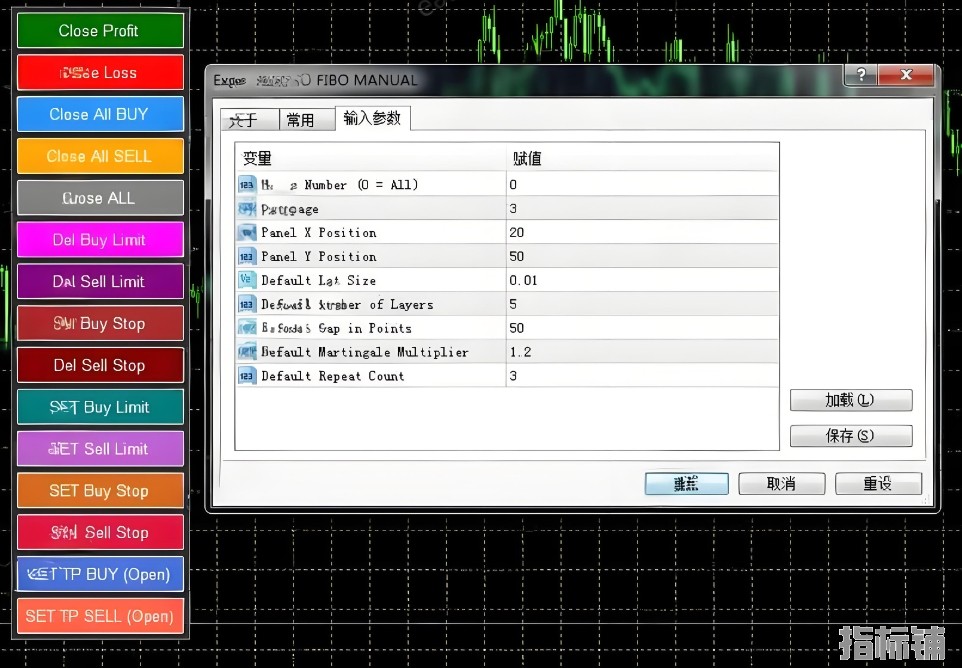The image size is (962, 668).
Task: Click the Default Repeat Count row icon
Action: 247,376
